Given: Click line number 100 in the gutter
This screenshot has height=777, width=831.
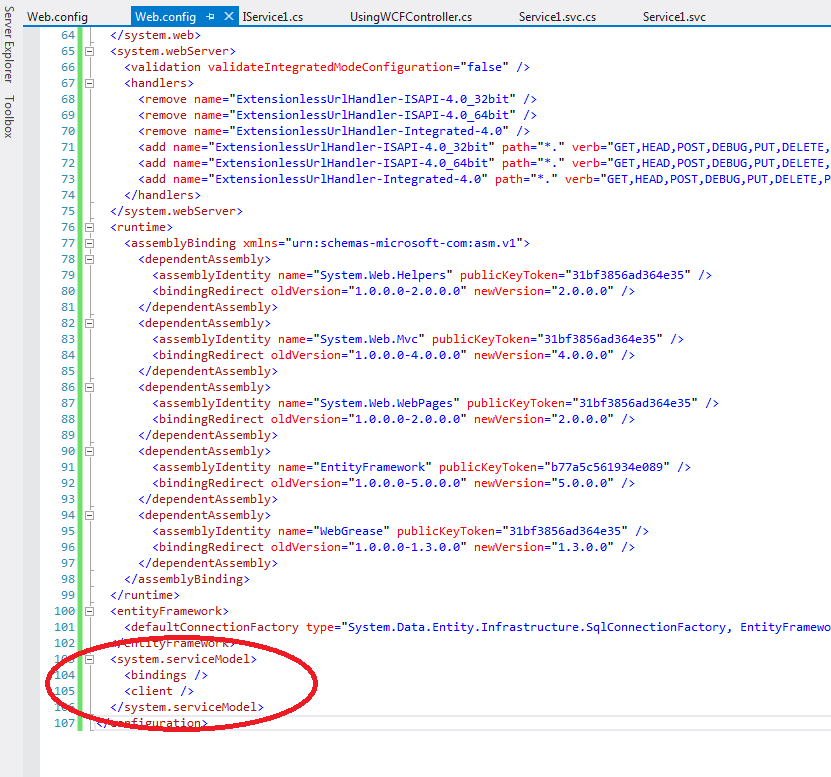Looking at the screenshot, I should pyautogui.click(x=65, y=611).
